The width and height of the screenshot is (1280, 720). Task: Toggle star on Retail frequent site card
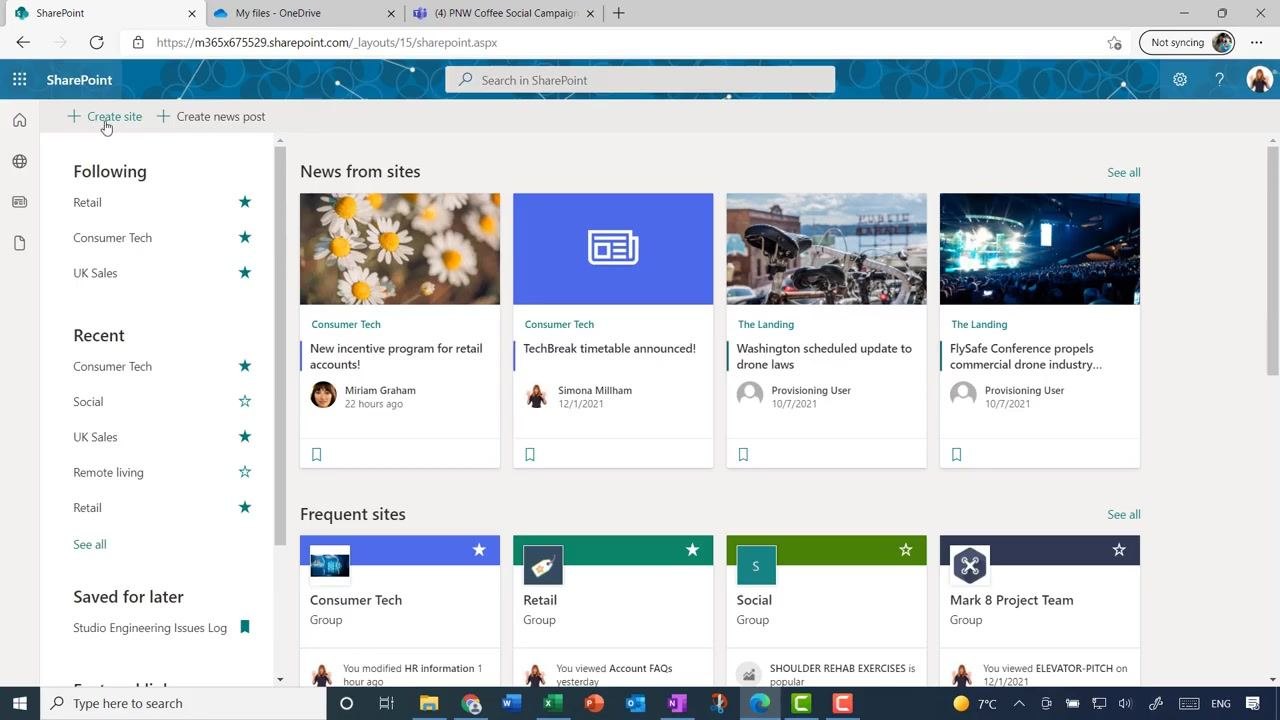pos(692,550)
